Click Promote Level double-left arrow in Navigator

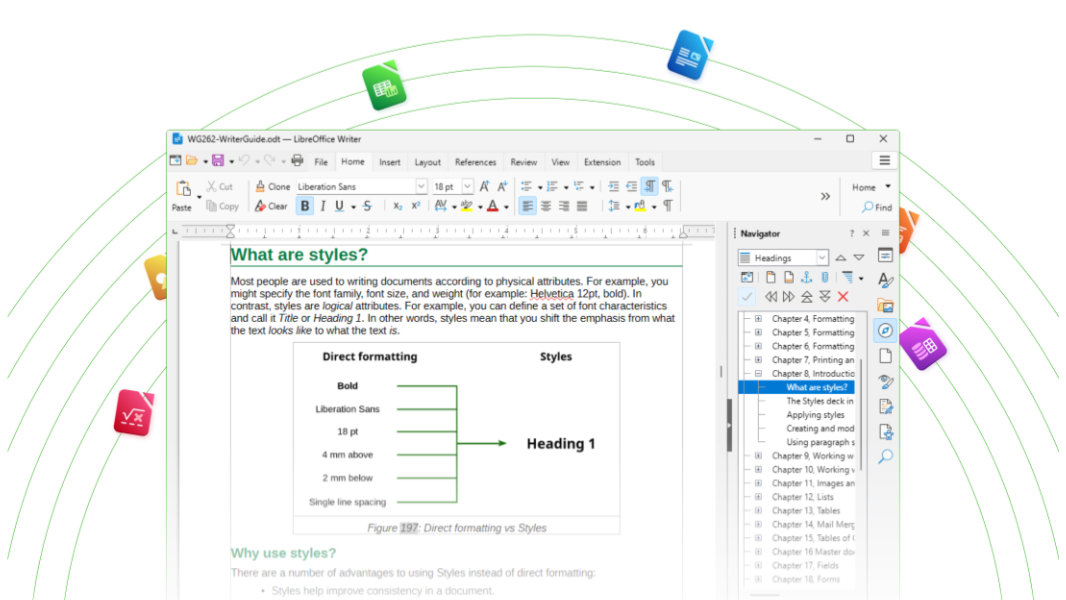(770, 297)
